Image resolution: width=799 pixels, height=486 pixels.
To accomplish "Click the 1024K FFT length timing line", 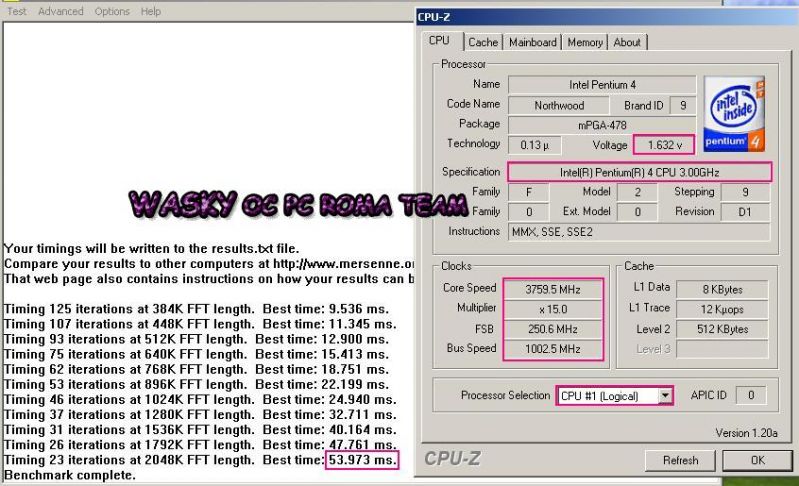I will 200,400.
